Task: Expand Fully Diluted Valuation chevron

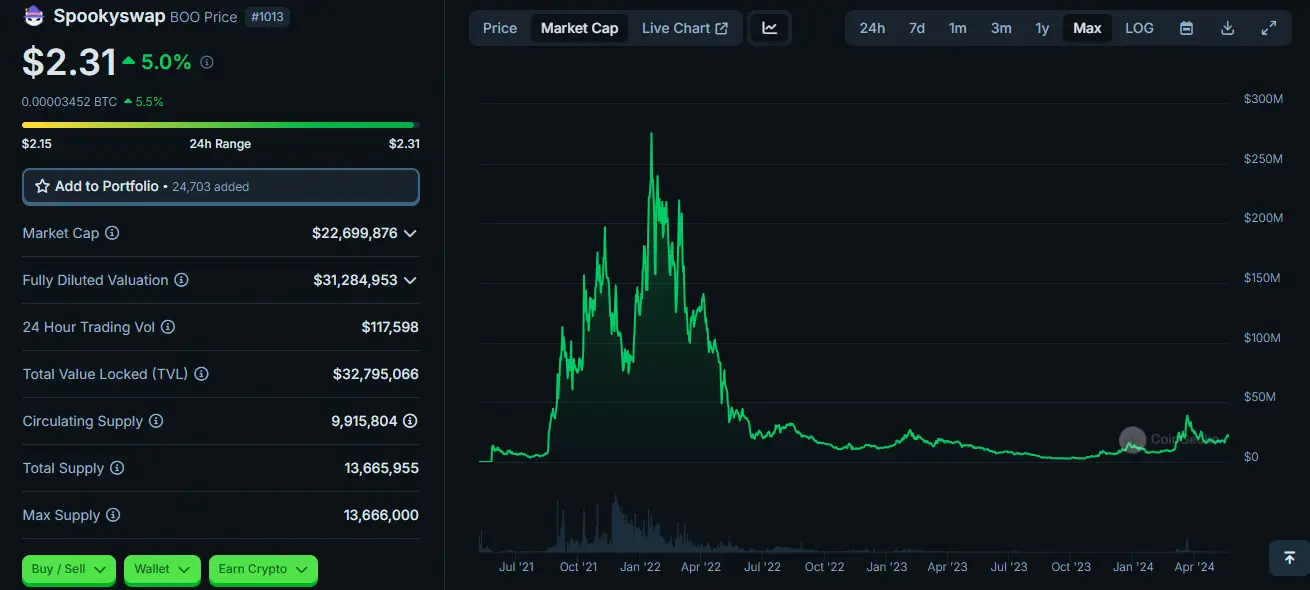Action: click(x=409, y=280)
